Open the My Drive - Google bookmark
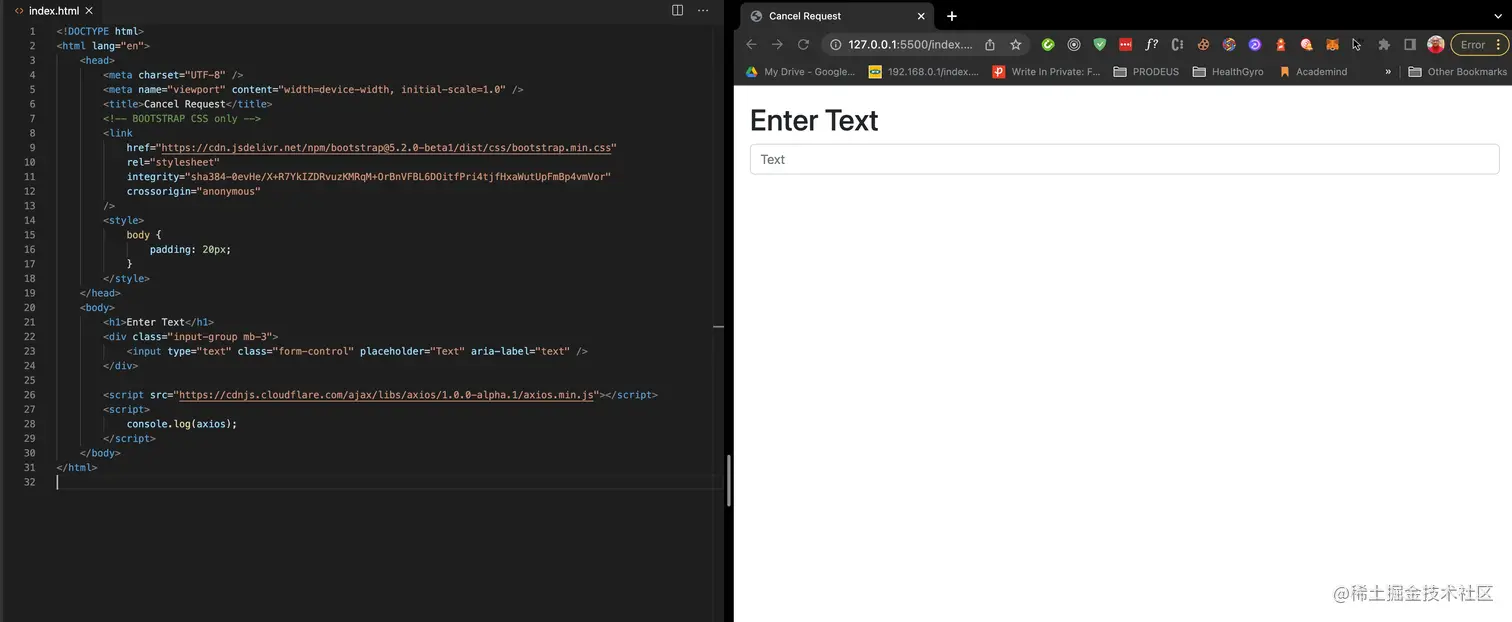 pyautogui.click(x=800, y=72)
